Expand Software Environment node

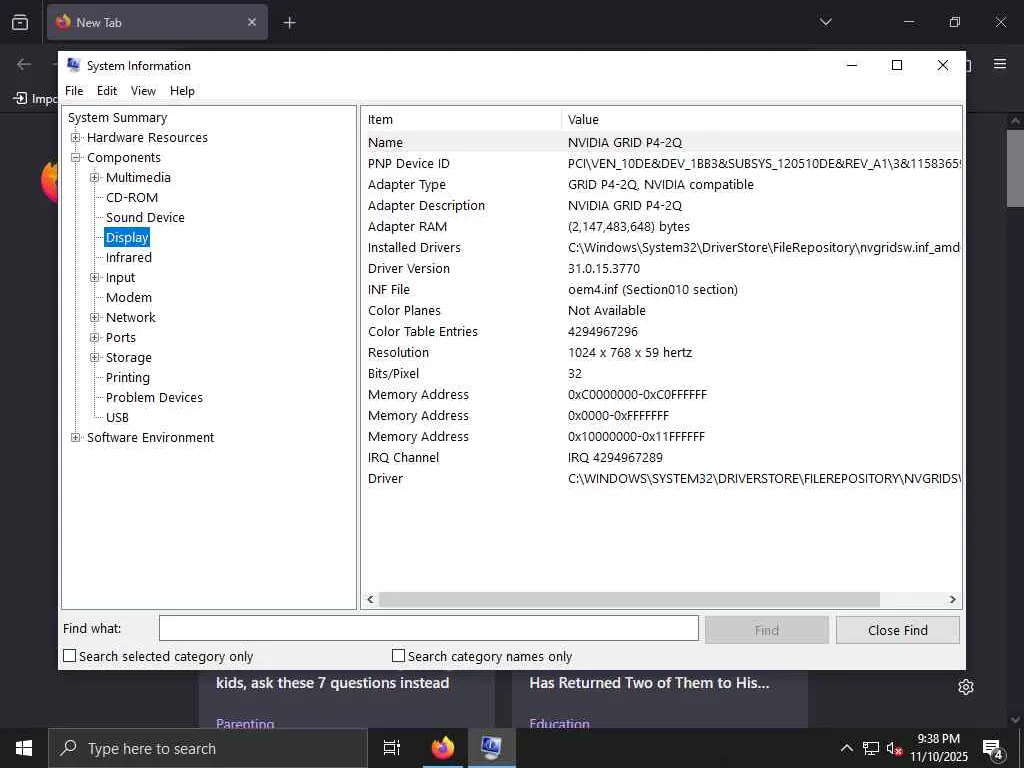click(76, 438)
